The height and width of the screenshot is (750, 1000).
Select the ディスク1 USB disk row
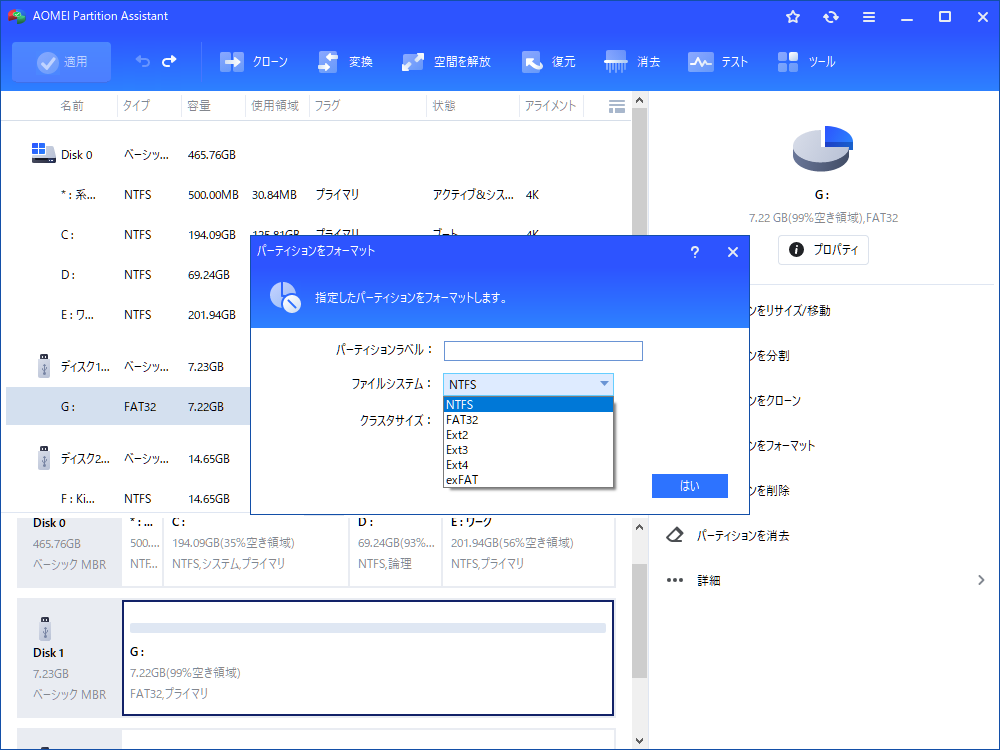point(128,366)
